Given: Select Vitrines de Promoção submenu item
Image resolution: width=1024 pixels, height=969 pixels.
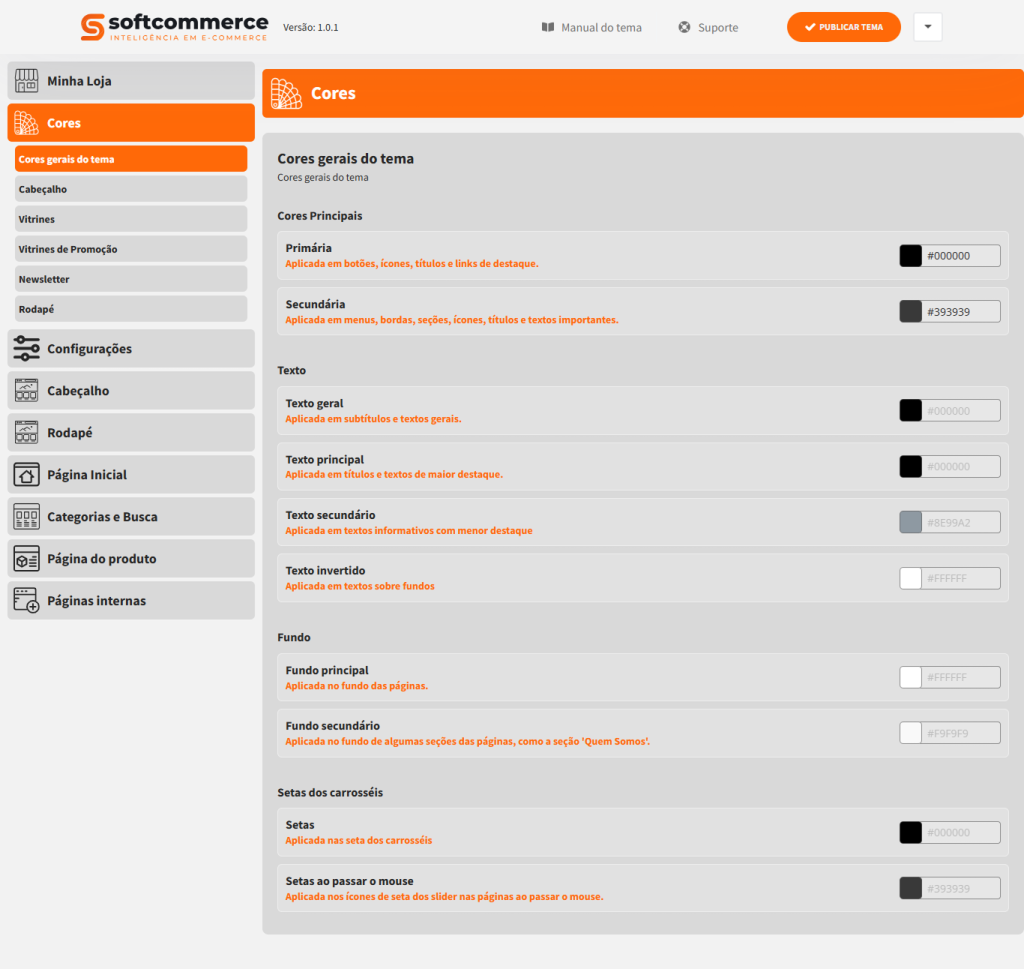Looking at the screenshot, I should tap(131, 249).
